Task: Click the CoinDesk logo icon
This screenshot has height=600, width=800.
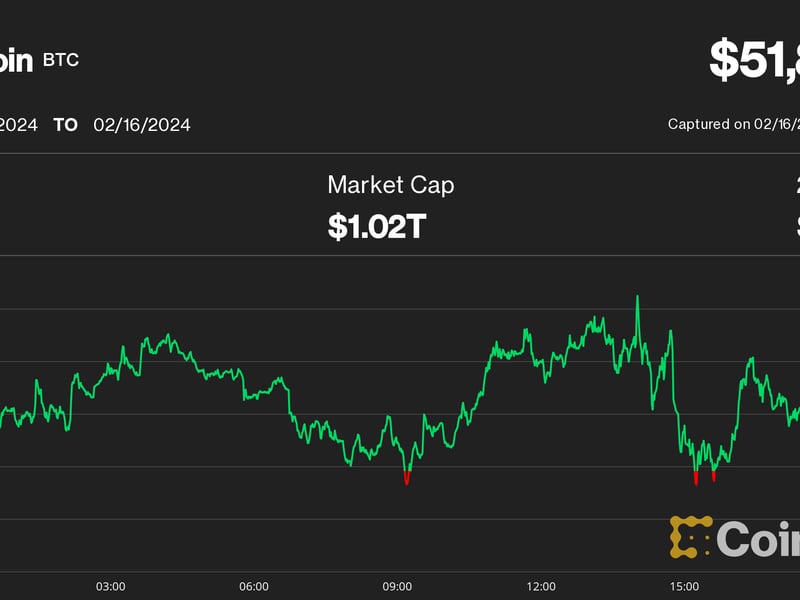Action: [x=690, y=537]
